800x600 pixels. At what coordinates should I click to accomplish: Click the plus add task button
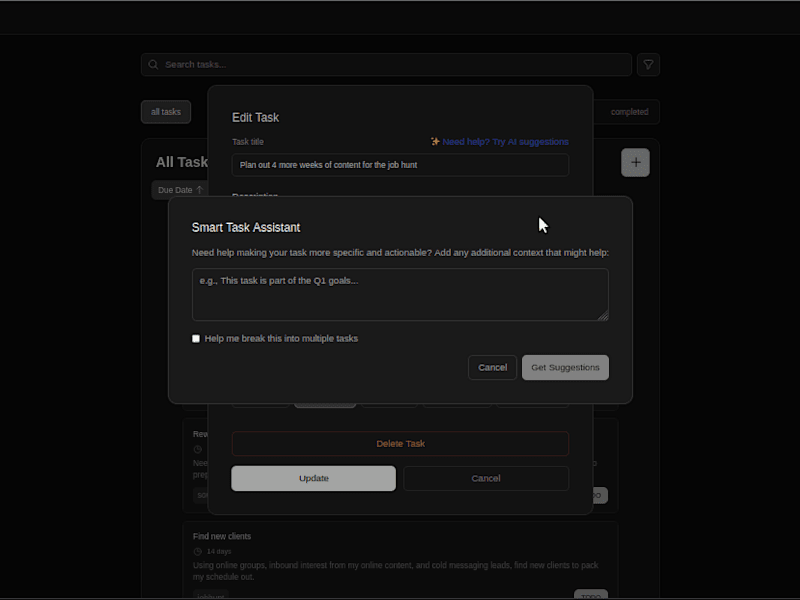pyautogui.click(x=635, y=162)
